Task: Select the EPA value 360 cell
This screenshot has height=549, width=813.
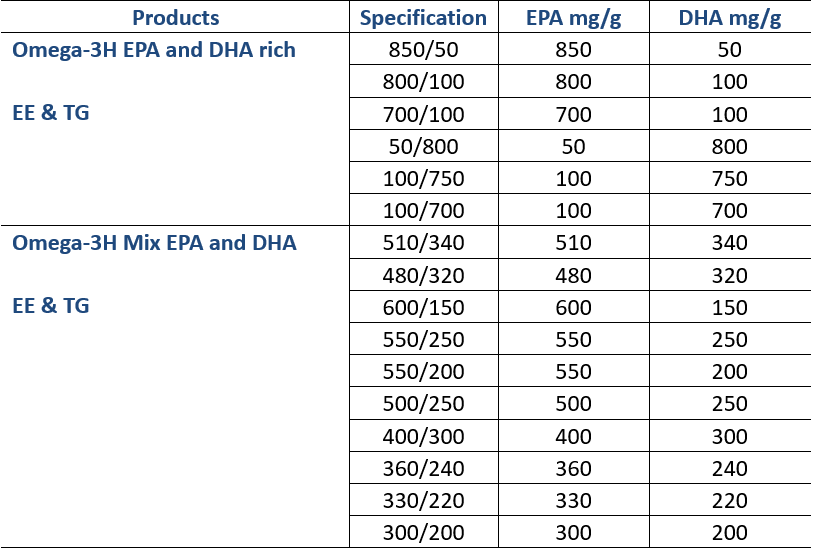Action: click(x=573, y=468)
